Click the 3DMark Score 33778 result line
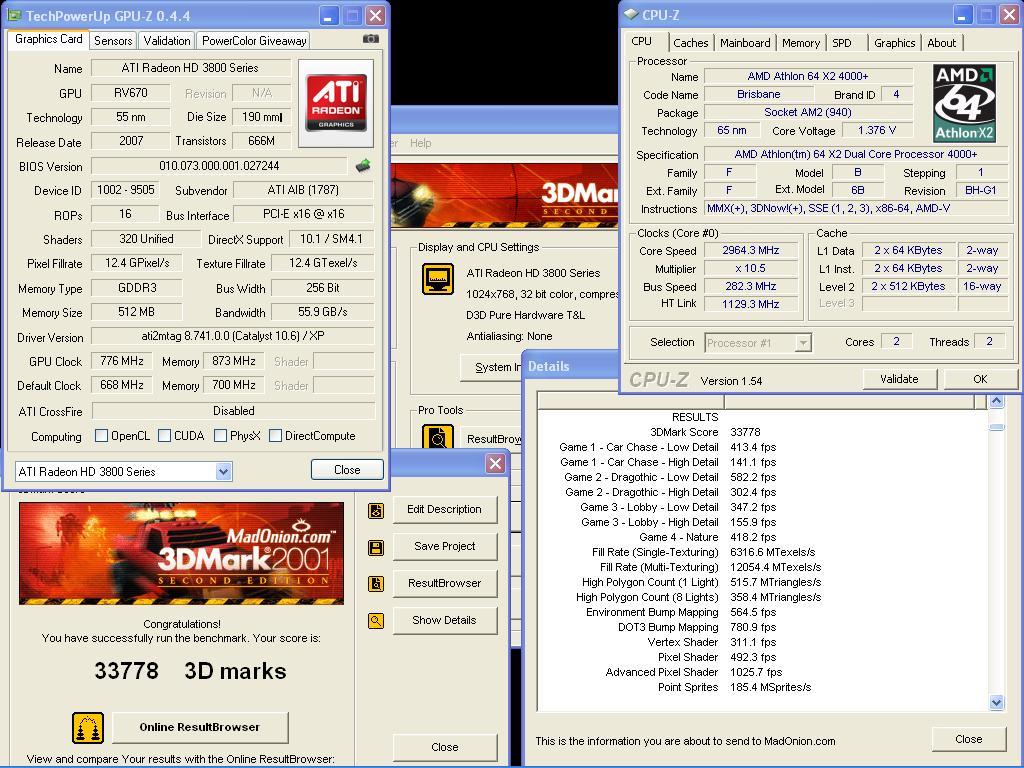Screen dimensions: 1024x768 click(x=705, y=432)
